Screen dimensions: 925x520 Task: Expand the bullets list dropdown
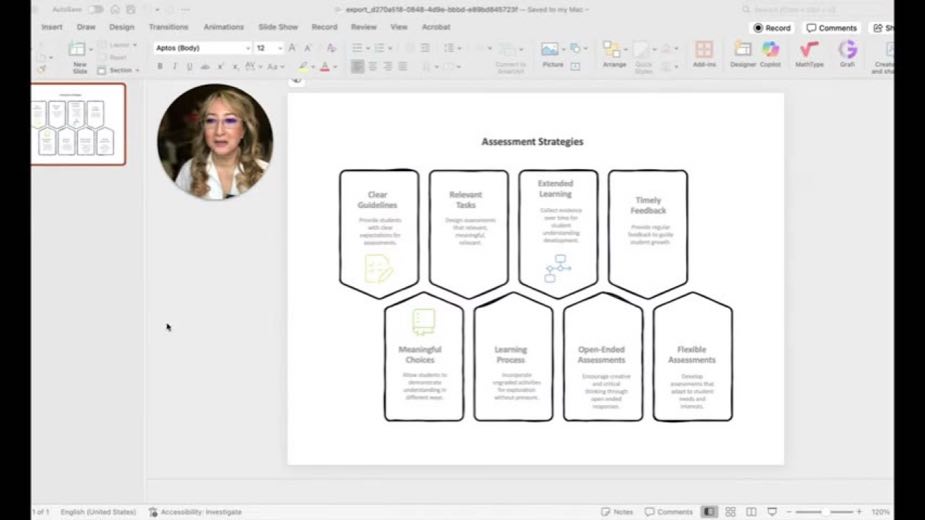click(x=368, y=48)
